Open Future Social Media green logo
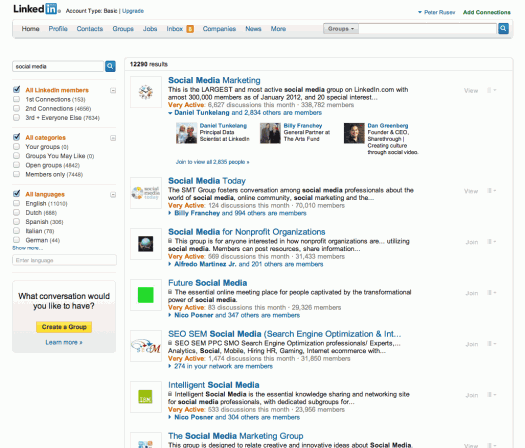 146,295
